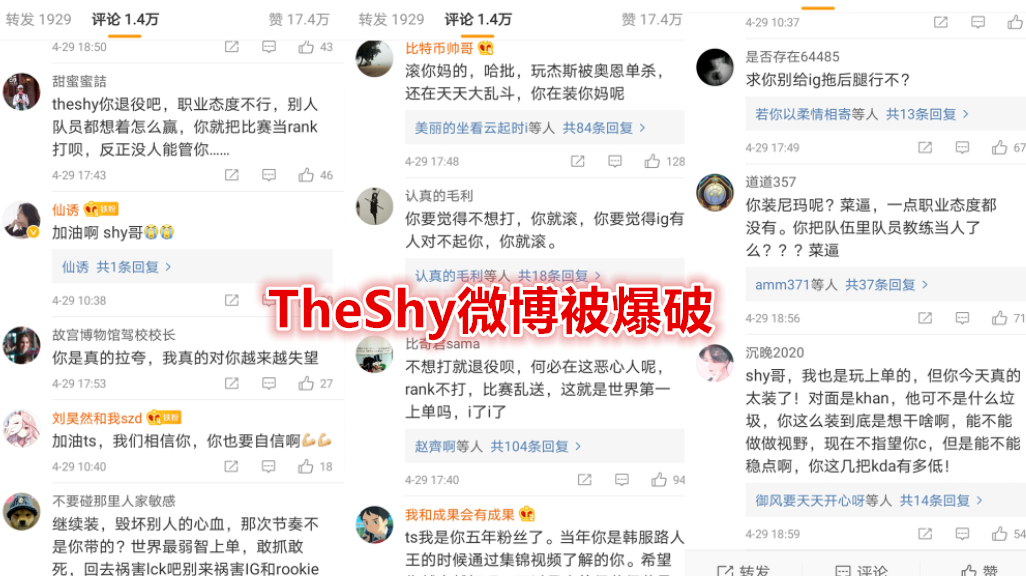Tap reply icon under 刘昊然和我szd's comment

click(269, 467)
